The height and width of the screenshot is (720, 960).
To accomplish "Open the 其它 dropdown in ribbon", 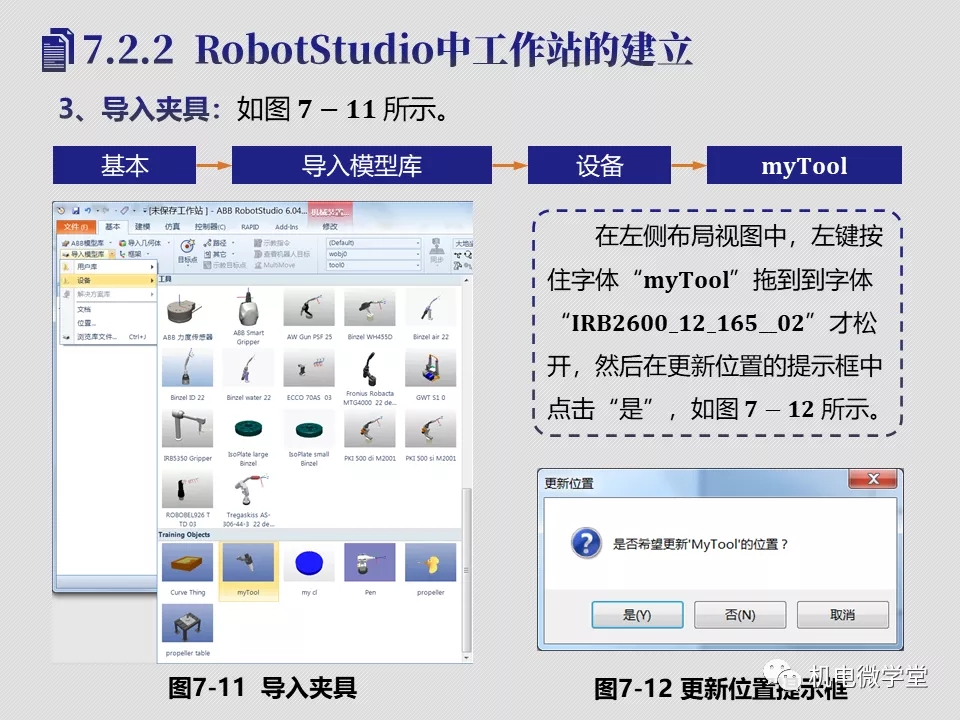I will (x=219, y=254).
